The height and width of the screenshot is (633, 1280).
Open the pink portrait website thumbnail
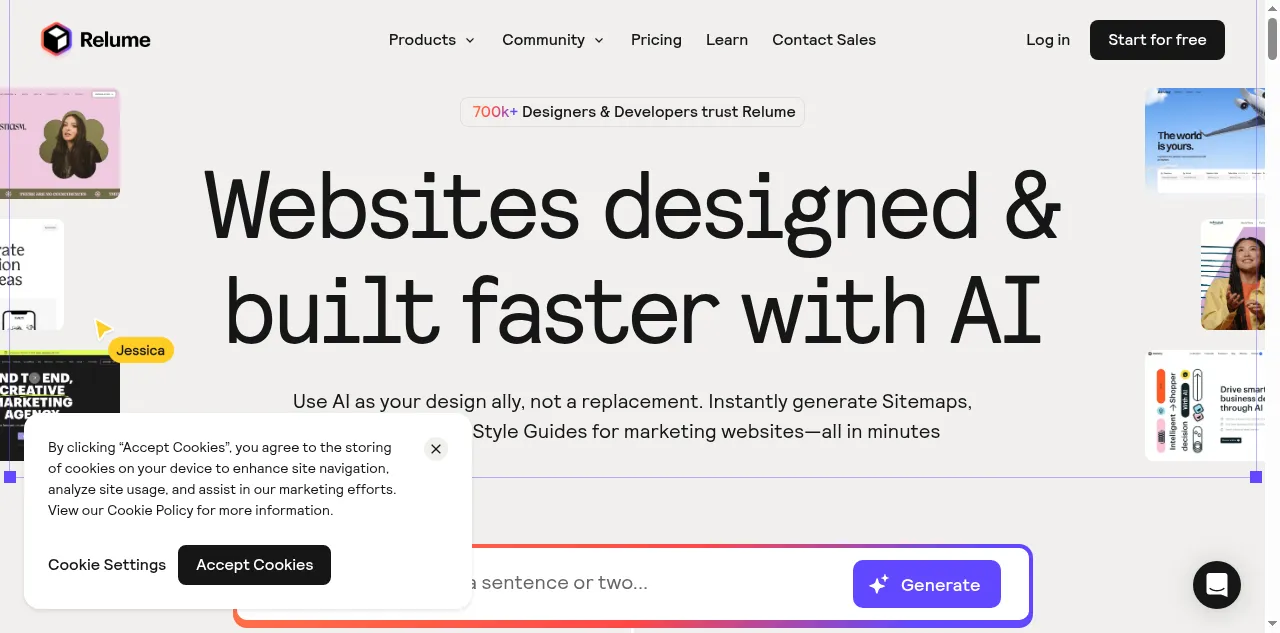[x=60, y=143]
